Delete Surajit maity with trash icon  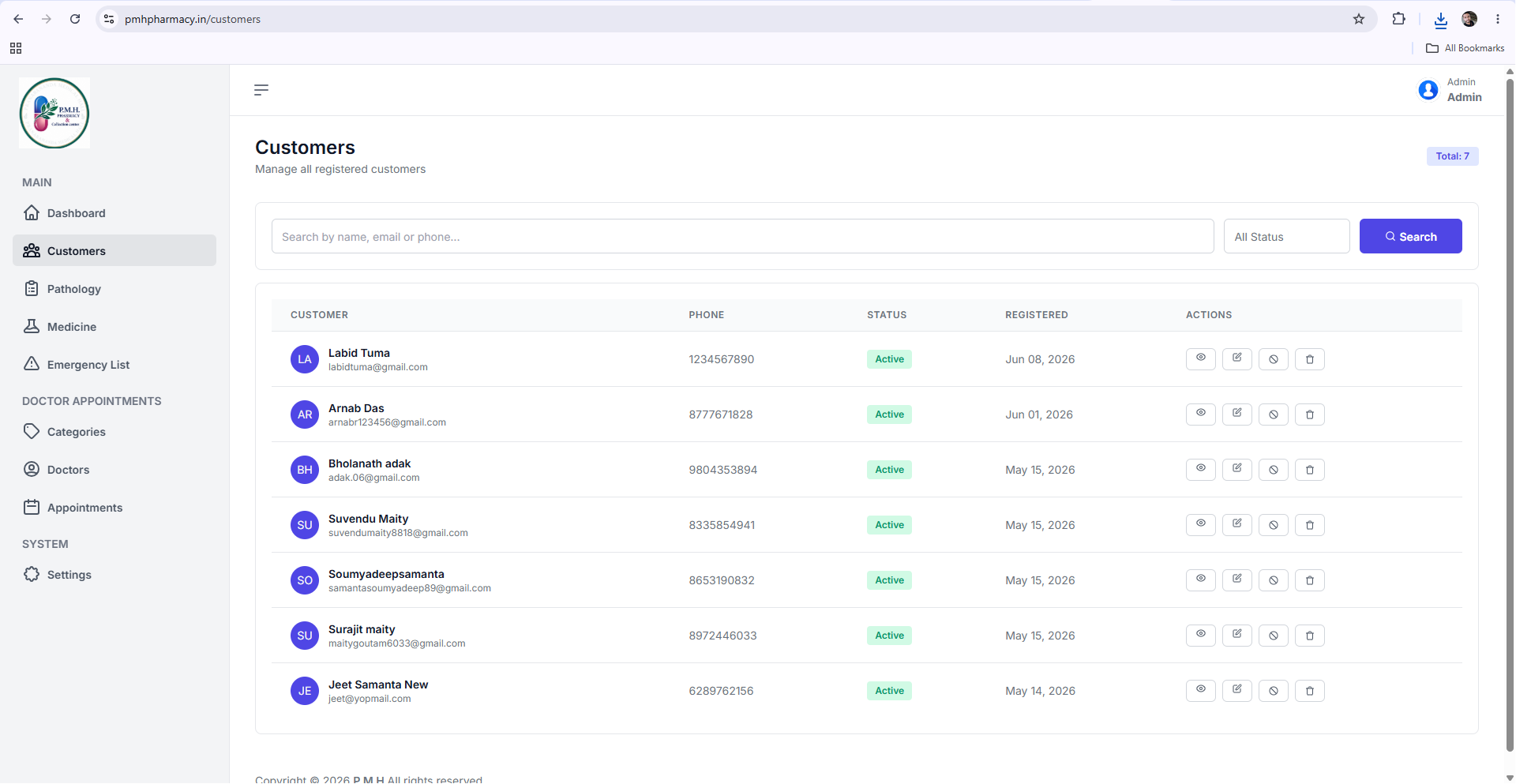tap(1310, 636)
